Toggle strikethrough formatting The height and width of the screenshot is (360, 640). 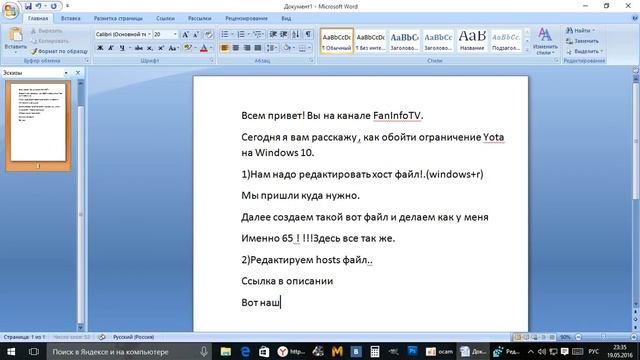tap(139, 48)
